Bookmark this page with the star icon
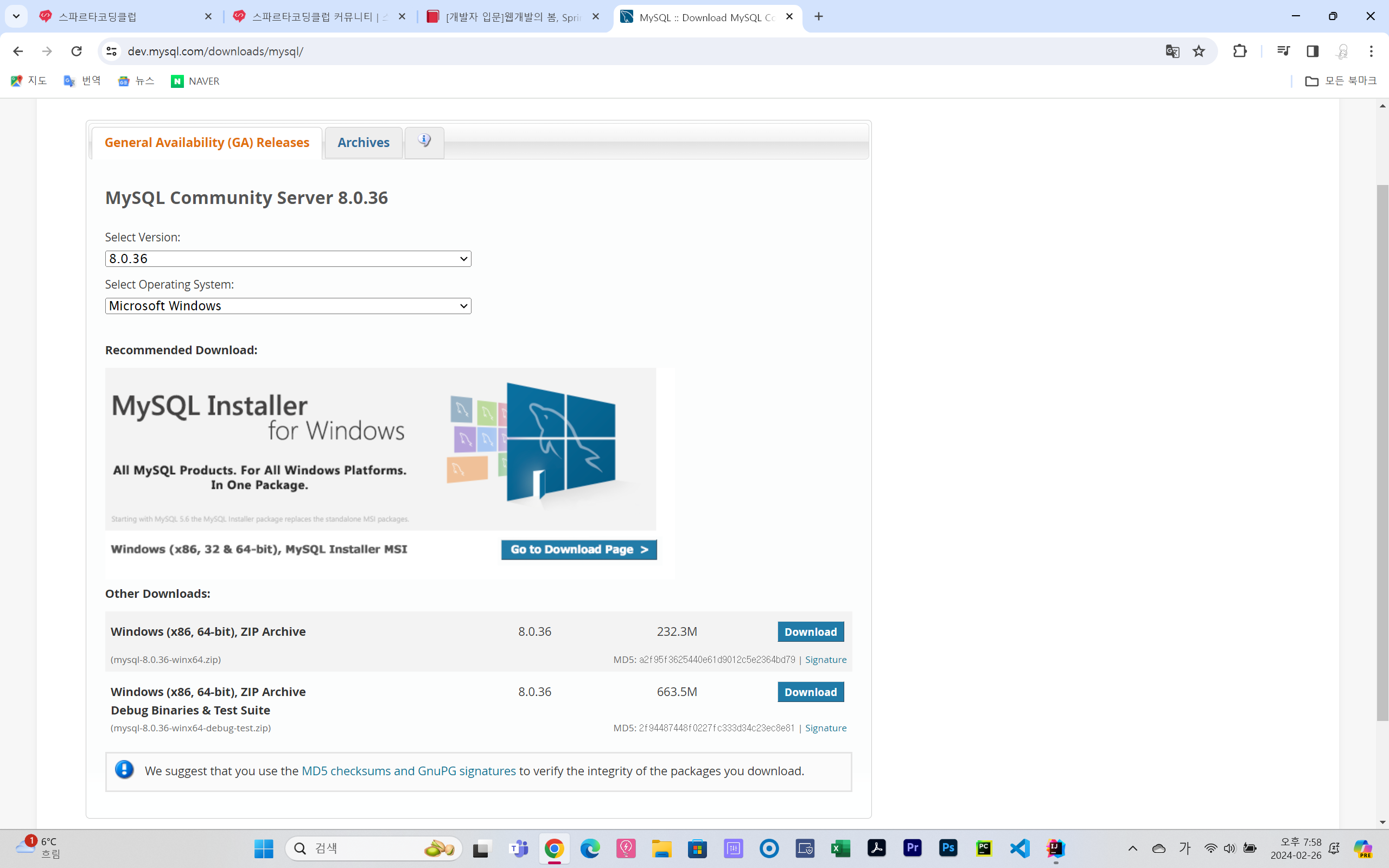The width and height of the screenshot is (1389, 868). point(1199,51)
